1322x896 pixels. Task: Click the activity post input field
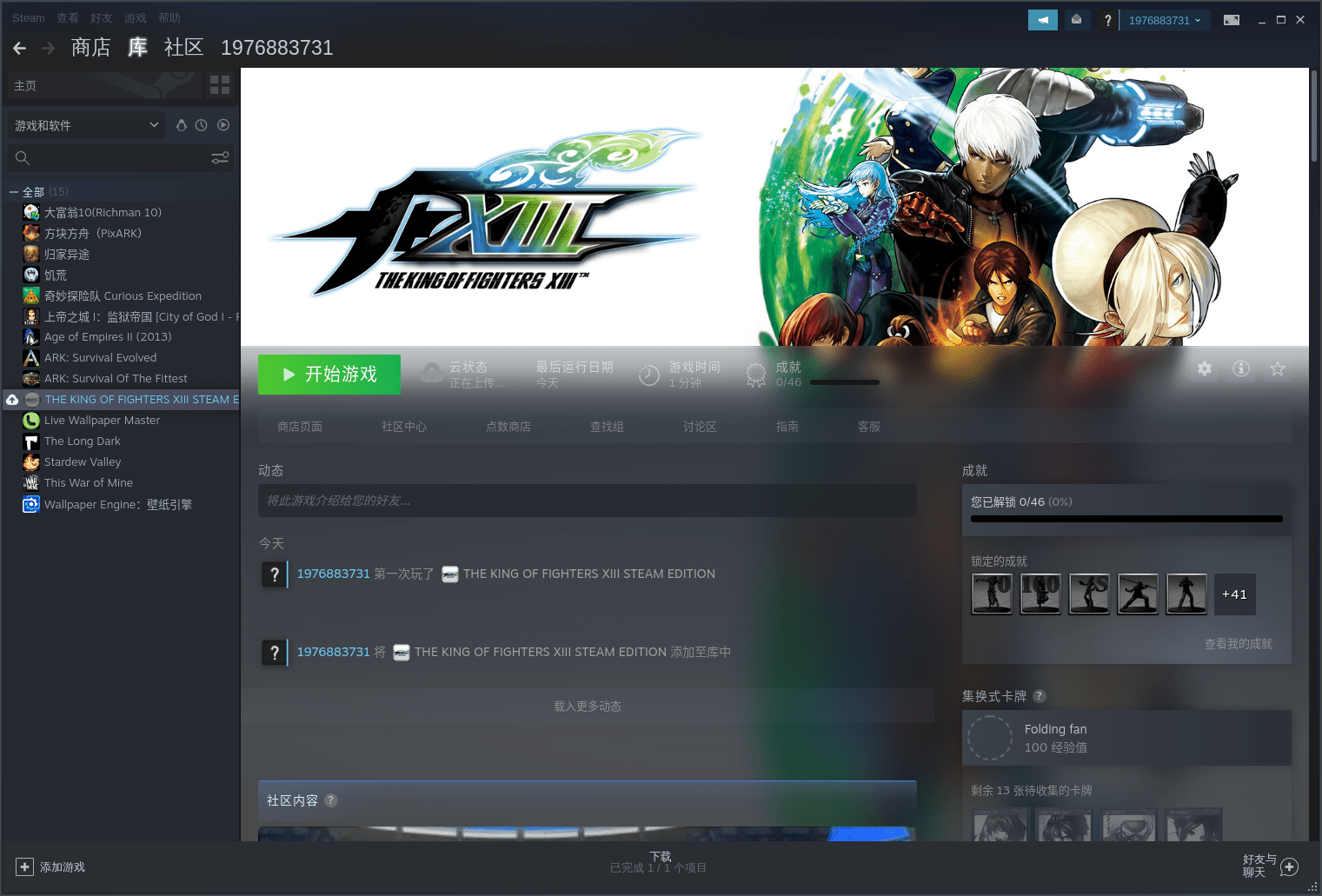(x=588, y=501)
